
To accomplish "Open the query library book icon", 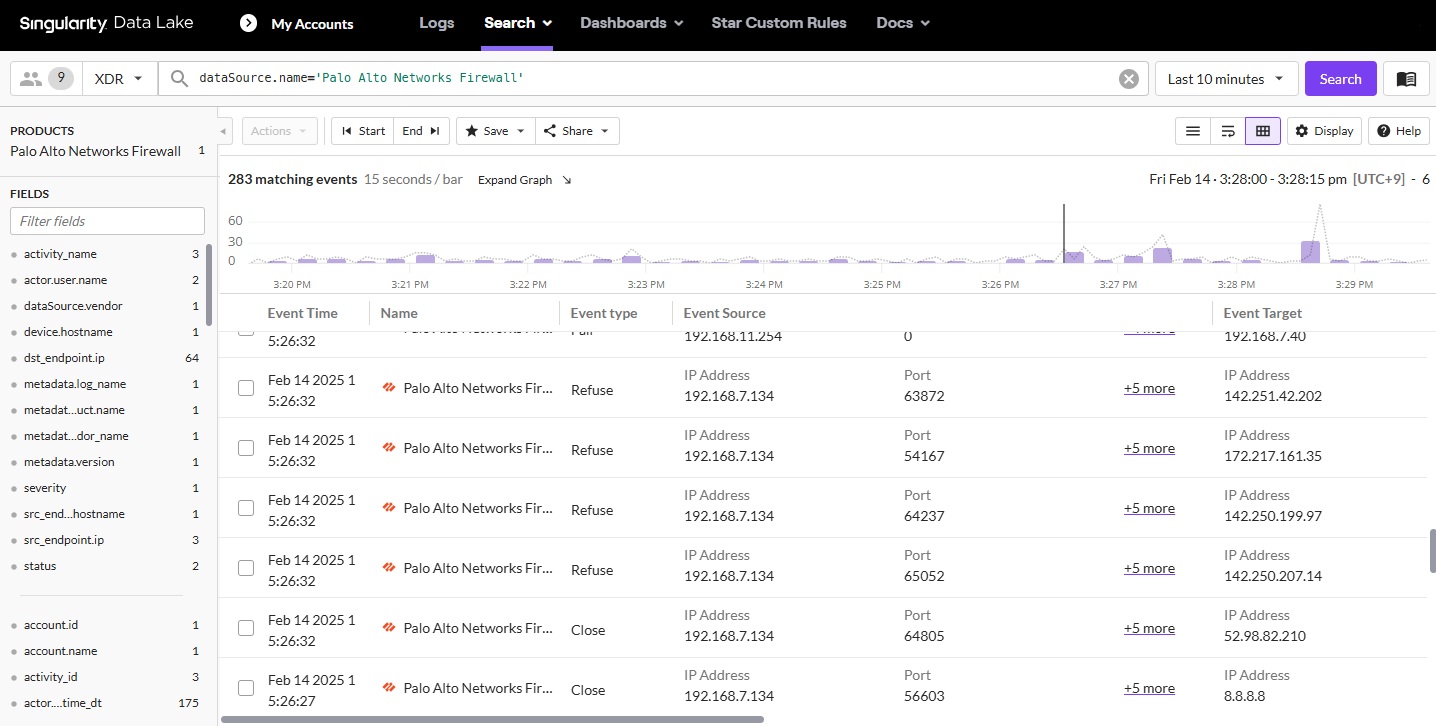I will 1406,79.
